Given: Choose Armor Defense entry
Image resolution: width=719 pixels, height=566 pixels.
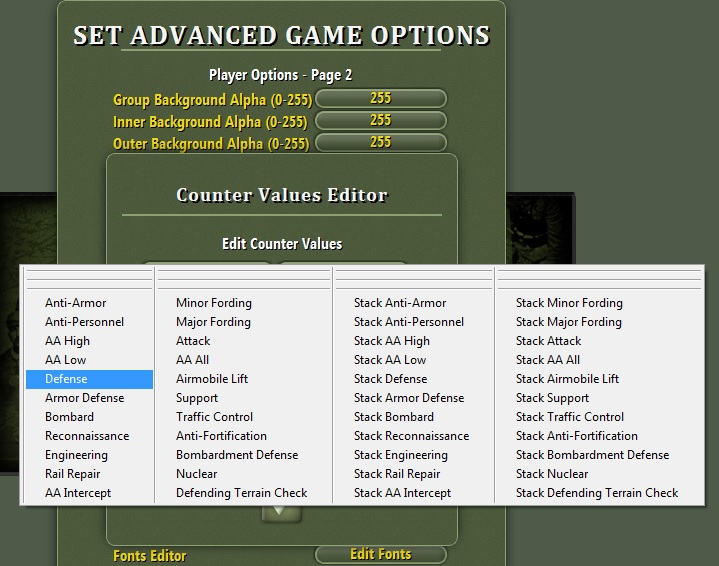Looking at the screenshot, I should 89,398.
